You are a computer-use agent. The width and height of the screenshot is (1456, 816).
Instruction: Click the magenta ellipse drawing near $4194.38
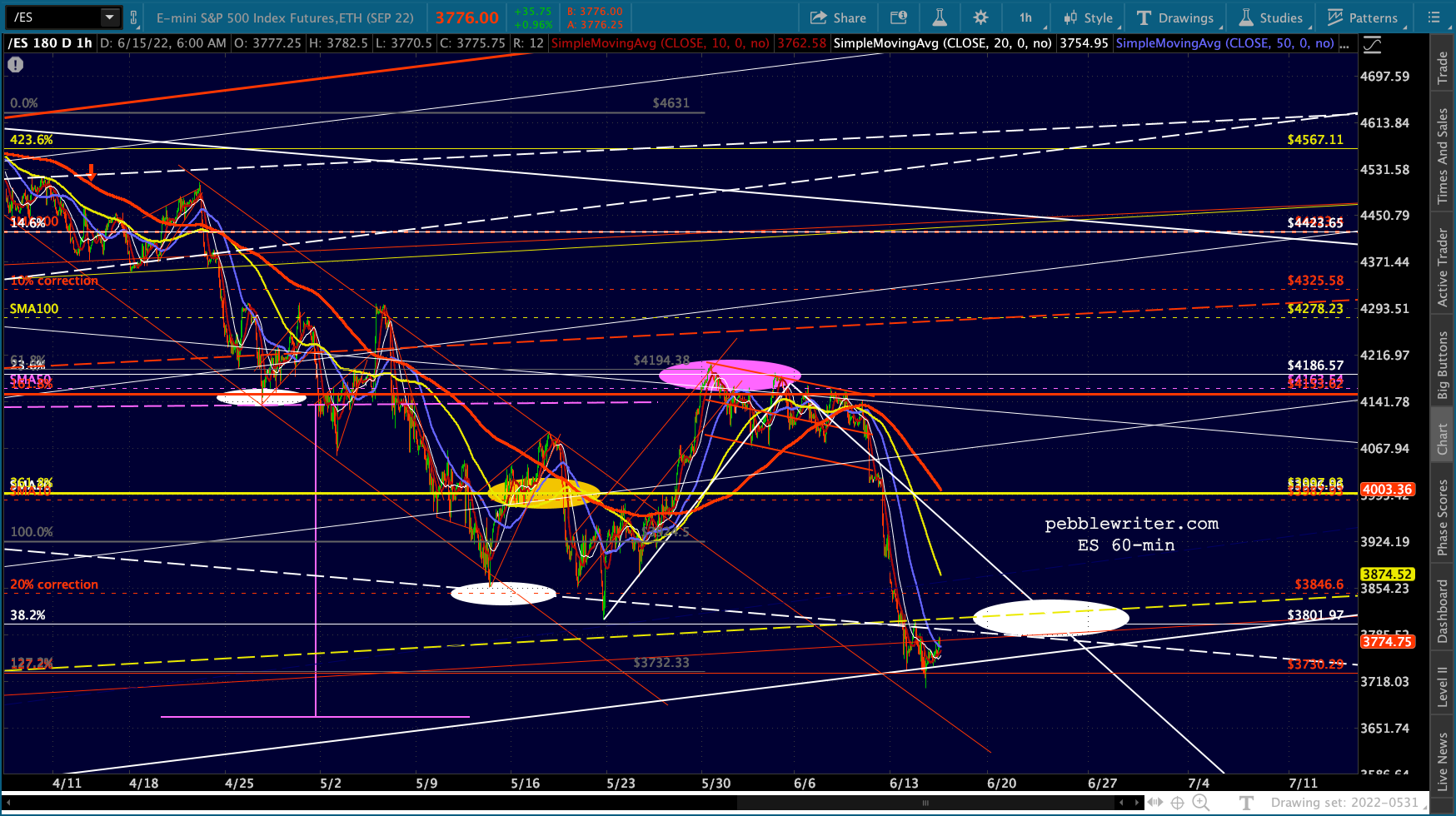(x=730, y=376)
